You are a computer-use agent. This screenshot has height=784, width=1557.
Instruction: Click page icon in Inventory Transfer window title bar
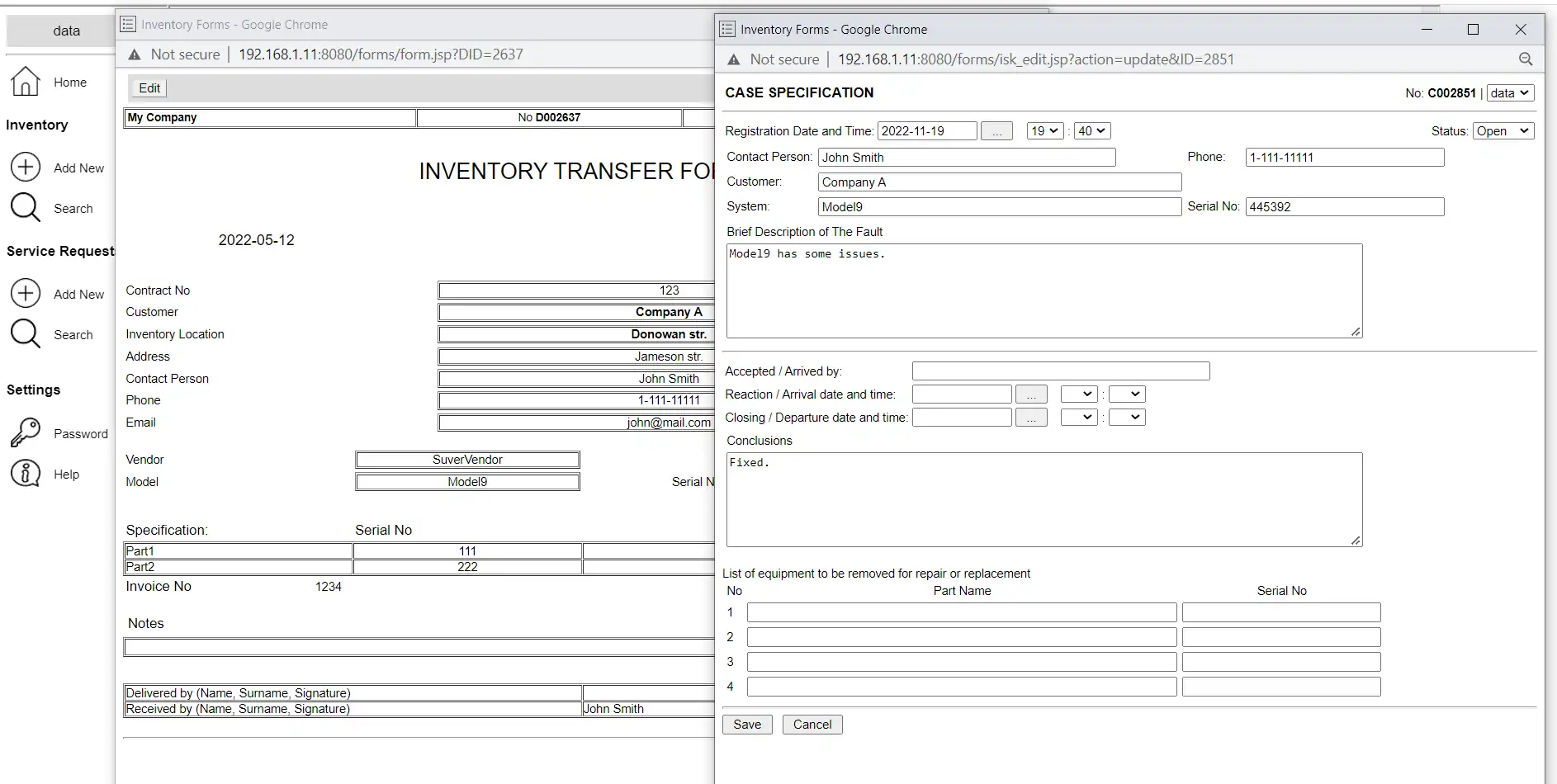click(x=128, y=25)
